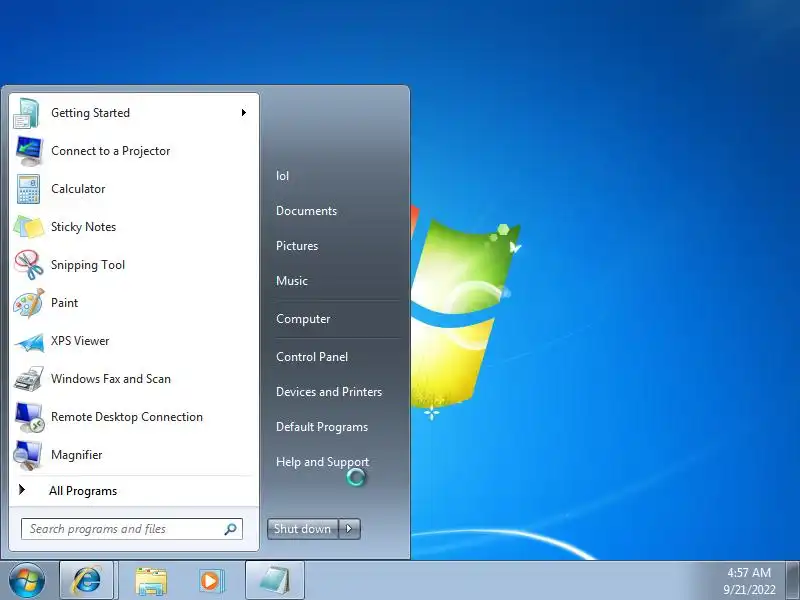
Task: Open the lol user folder link
Action: 283,176
